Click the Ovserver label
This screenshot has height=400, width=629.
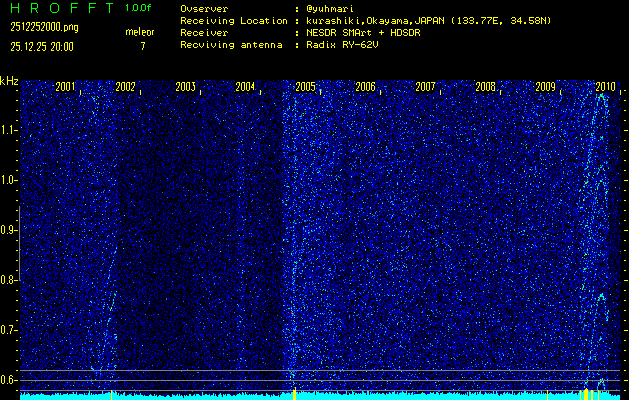(204, 9)
